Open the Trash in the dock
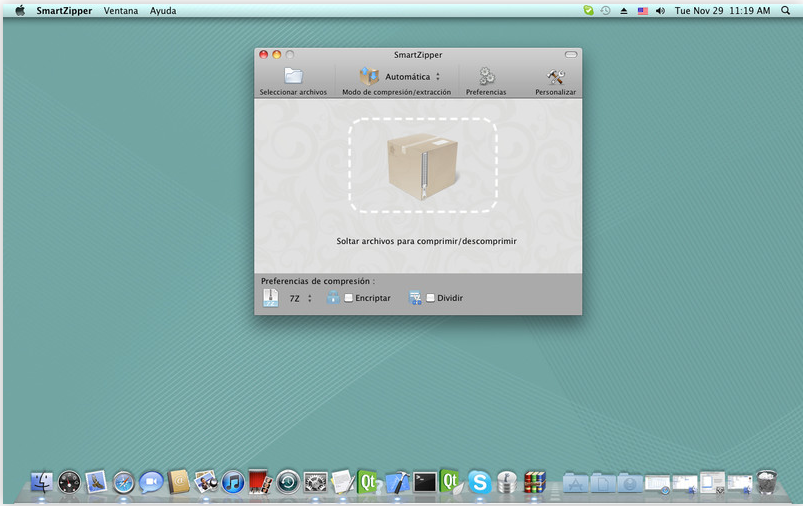Viewport: 803px width, 506px height. pos(767,482)
